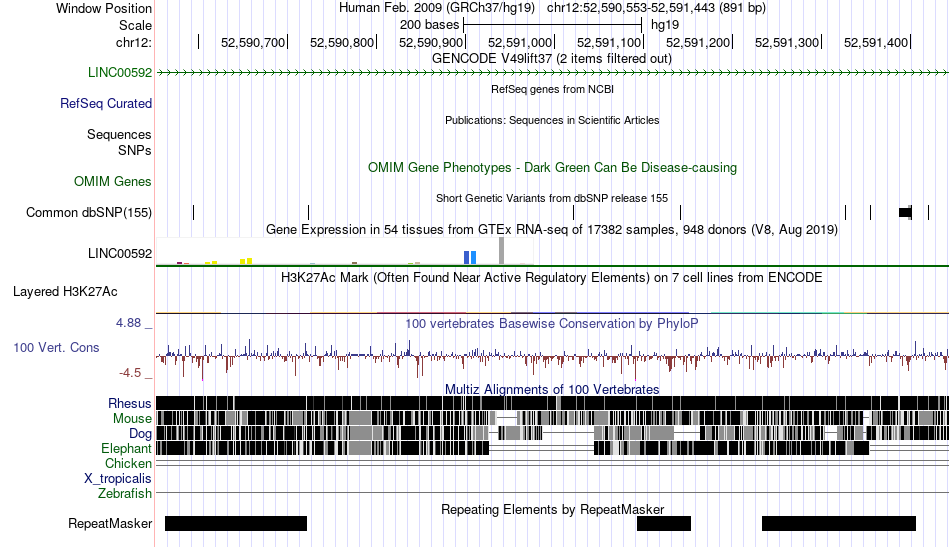950x547 pixels.
Task: Click Repeating Elements by RepeatMasker title
Action: (553, 509)
